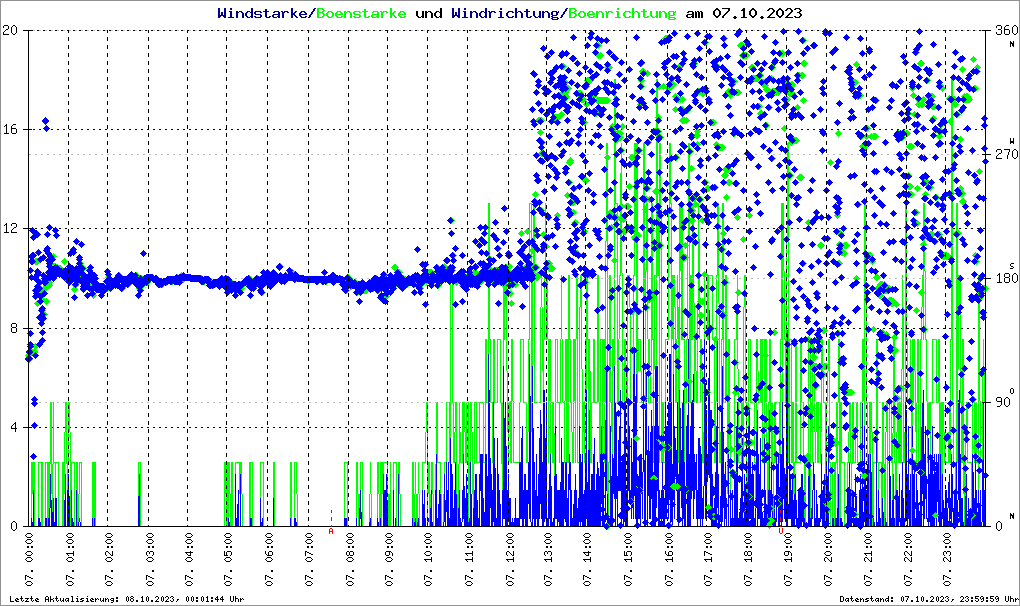Screen dimensions: 1020x606
Task: Click the red U marker on the time axis
Action: point(781,531)
